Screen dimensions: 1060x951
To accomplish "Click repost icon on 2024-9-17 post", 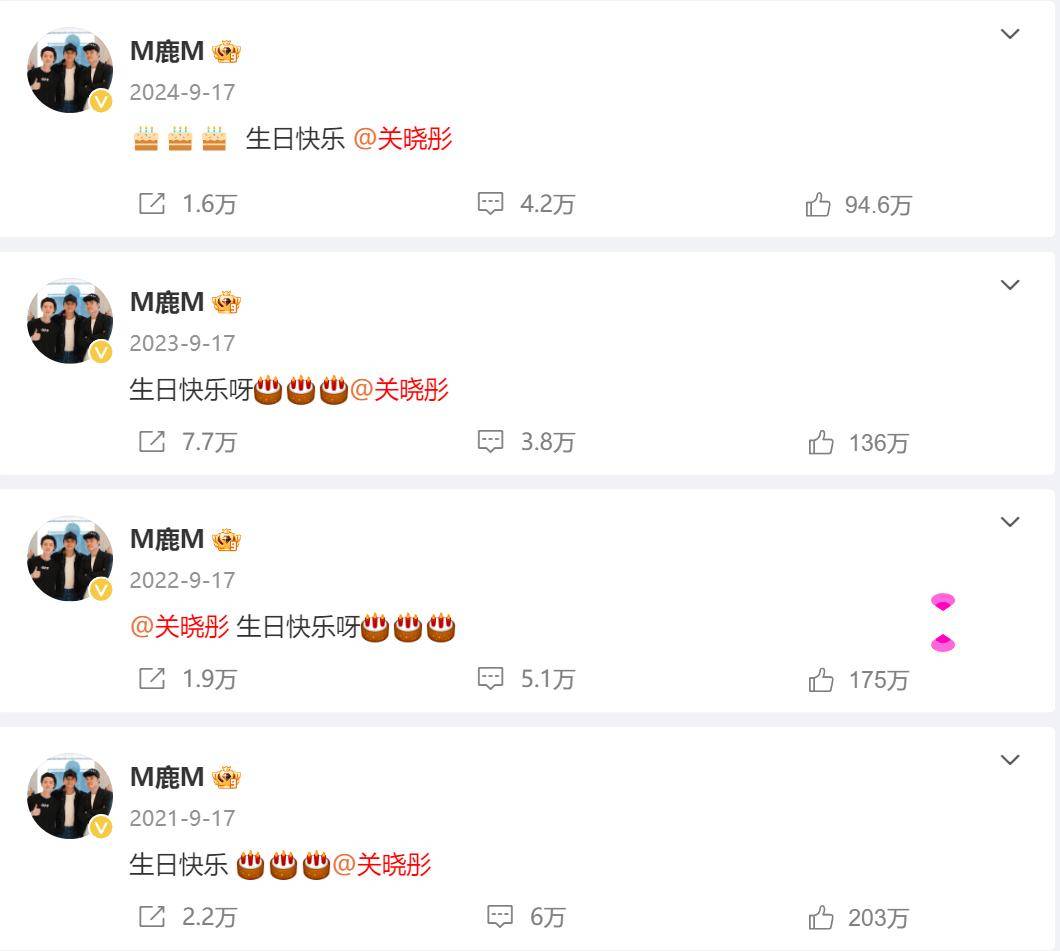I will click(x=151, y=203).
